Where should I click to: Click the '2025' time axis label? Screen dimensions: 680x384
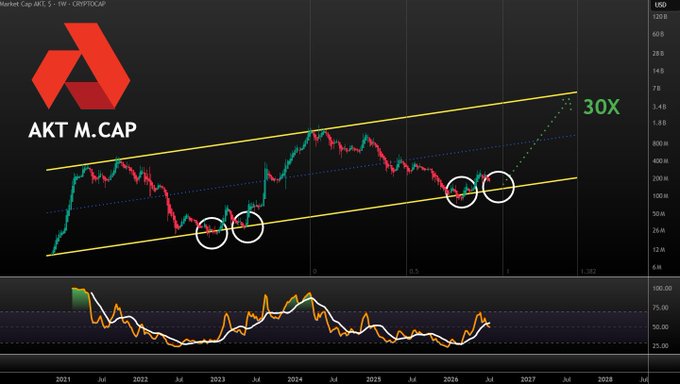(x=374, y=379)
